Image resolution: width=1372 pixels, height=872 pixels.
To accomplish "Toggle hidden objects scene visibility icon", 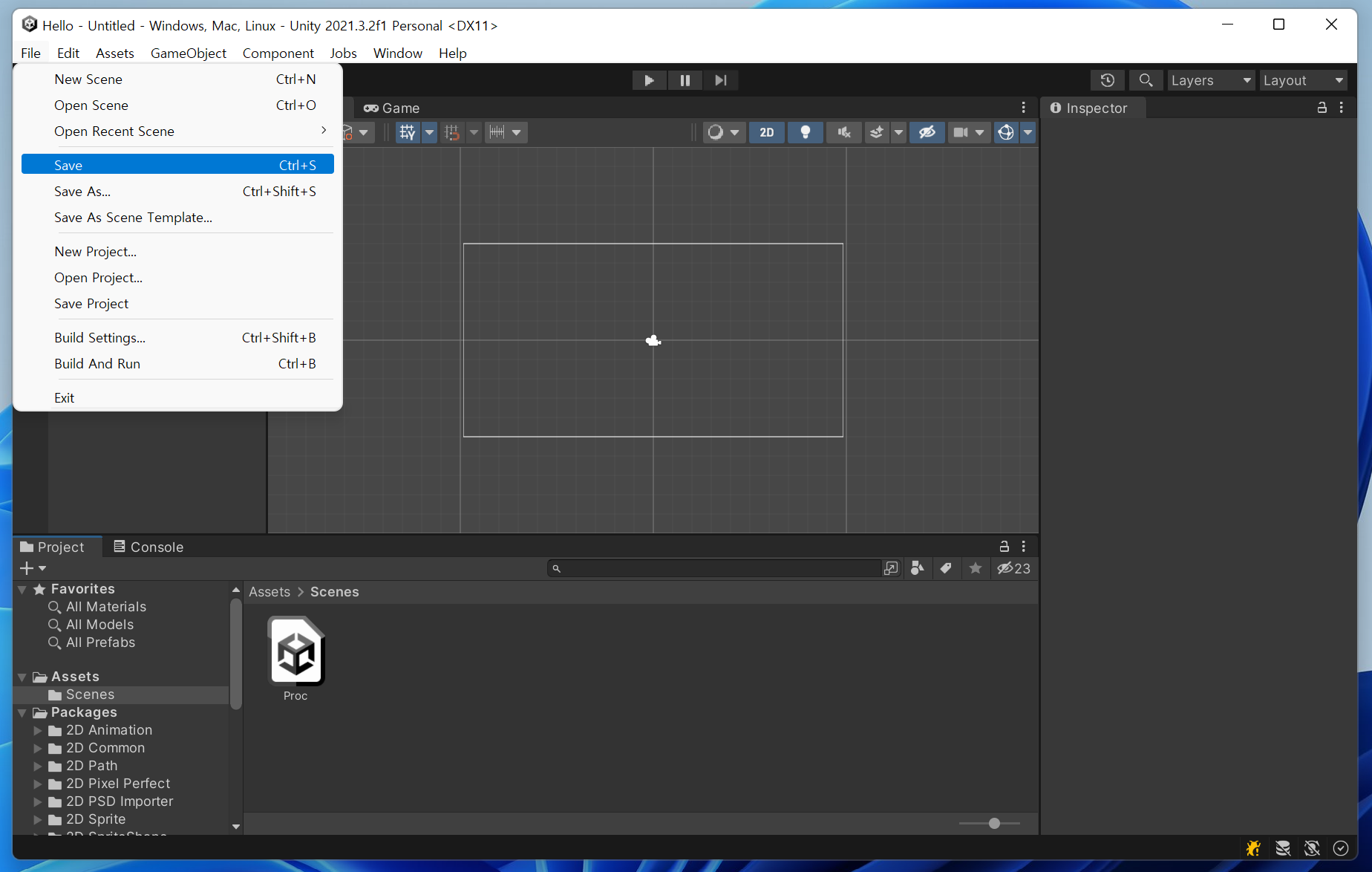I will click(x=927, y=132).
